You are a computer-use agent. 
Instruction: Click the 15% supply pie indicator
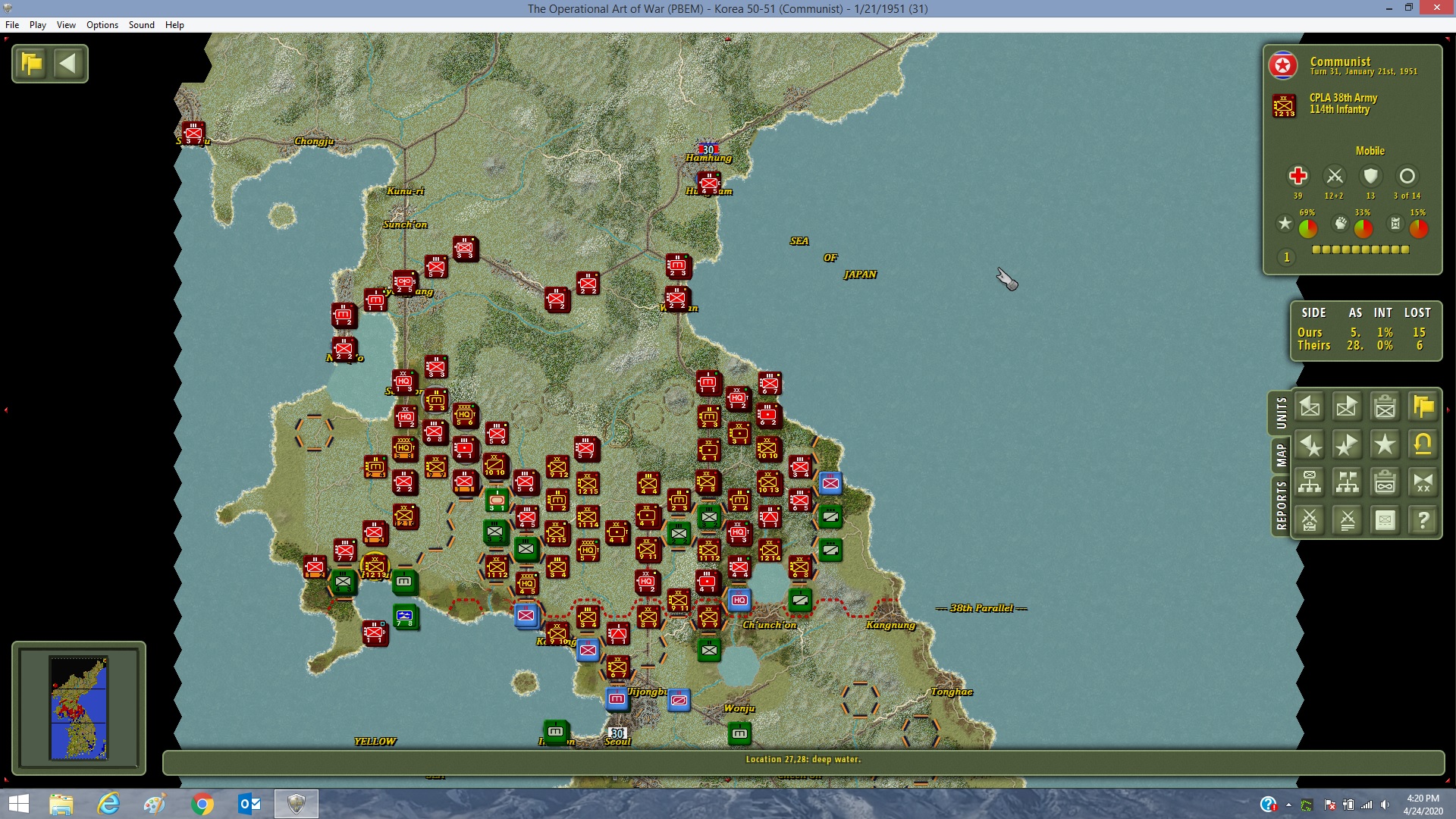[1418, 228]
